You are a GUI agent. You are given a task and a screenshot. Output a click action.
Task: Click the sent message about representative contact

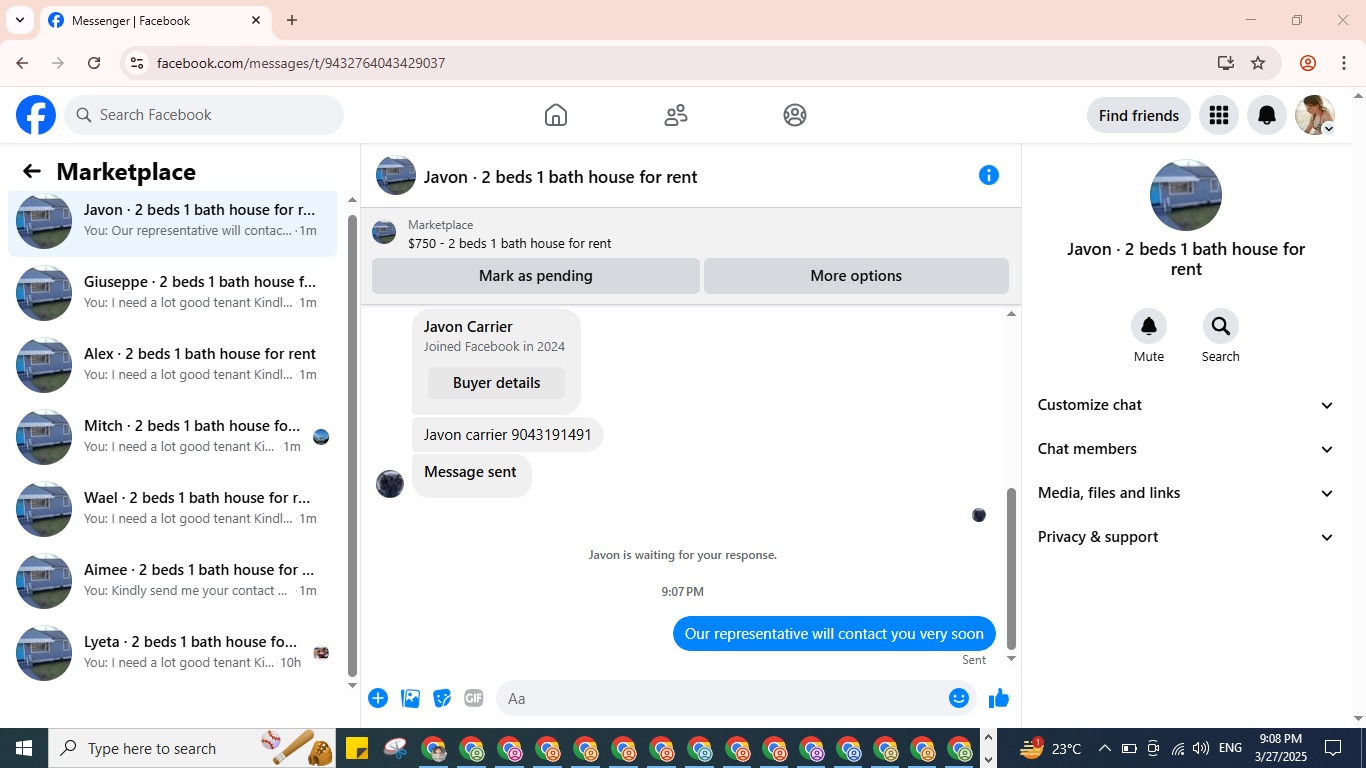[834, 634]
